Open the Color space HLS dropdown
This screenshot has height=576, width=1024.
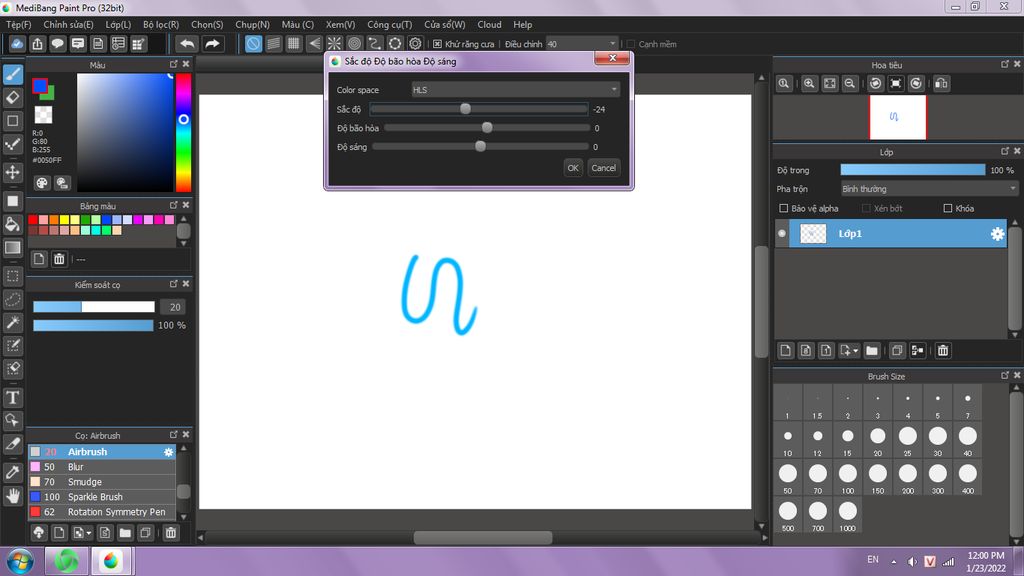coord(515,89)
